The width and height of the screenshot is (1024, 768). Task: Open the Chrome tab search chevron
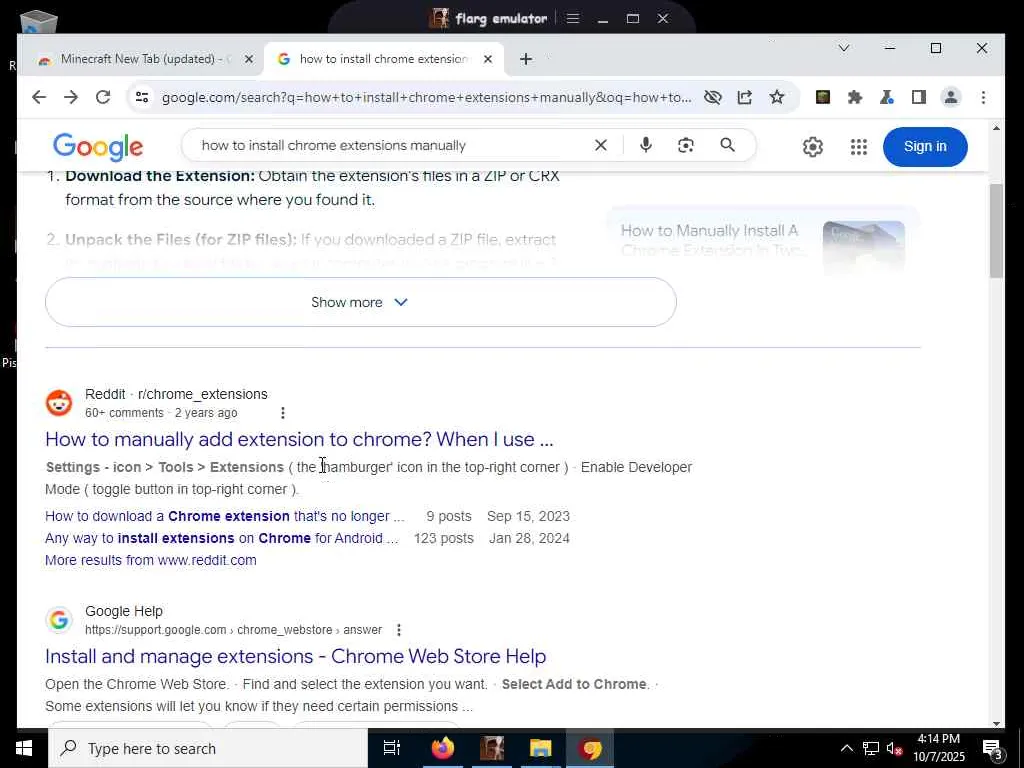(x=844, y=48)
